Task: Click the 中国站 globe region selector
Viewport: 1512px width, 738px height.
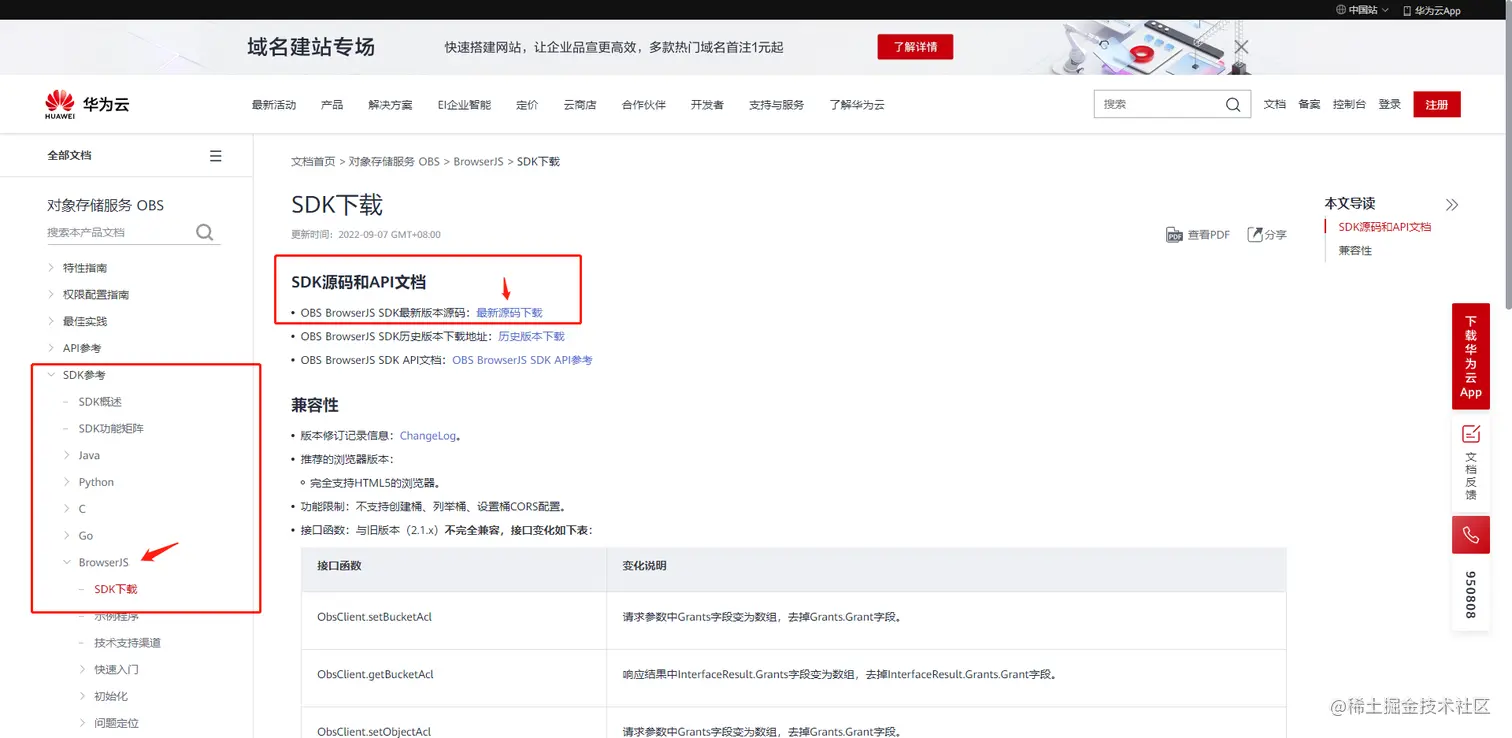Action: pos(1362,10)
